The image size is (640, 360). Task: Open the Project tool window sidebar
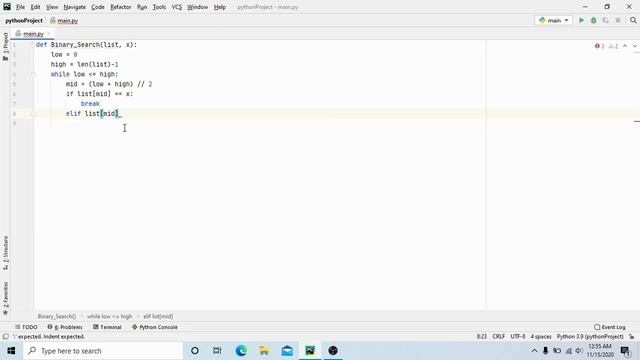coord(5,47)
